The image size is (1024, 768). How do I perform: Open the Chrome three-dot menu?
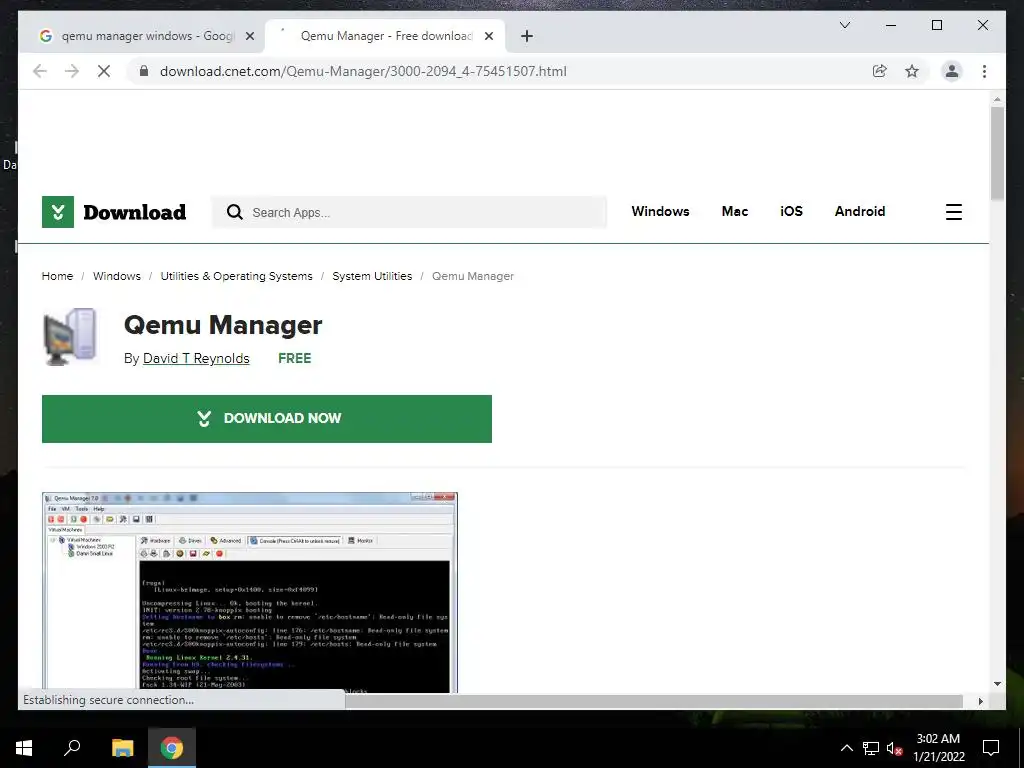click(x=984, y=71)
